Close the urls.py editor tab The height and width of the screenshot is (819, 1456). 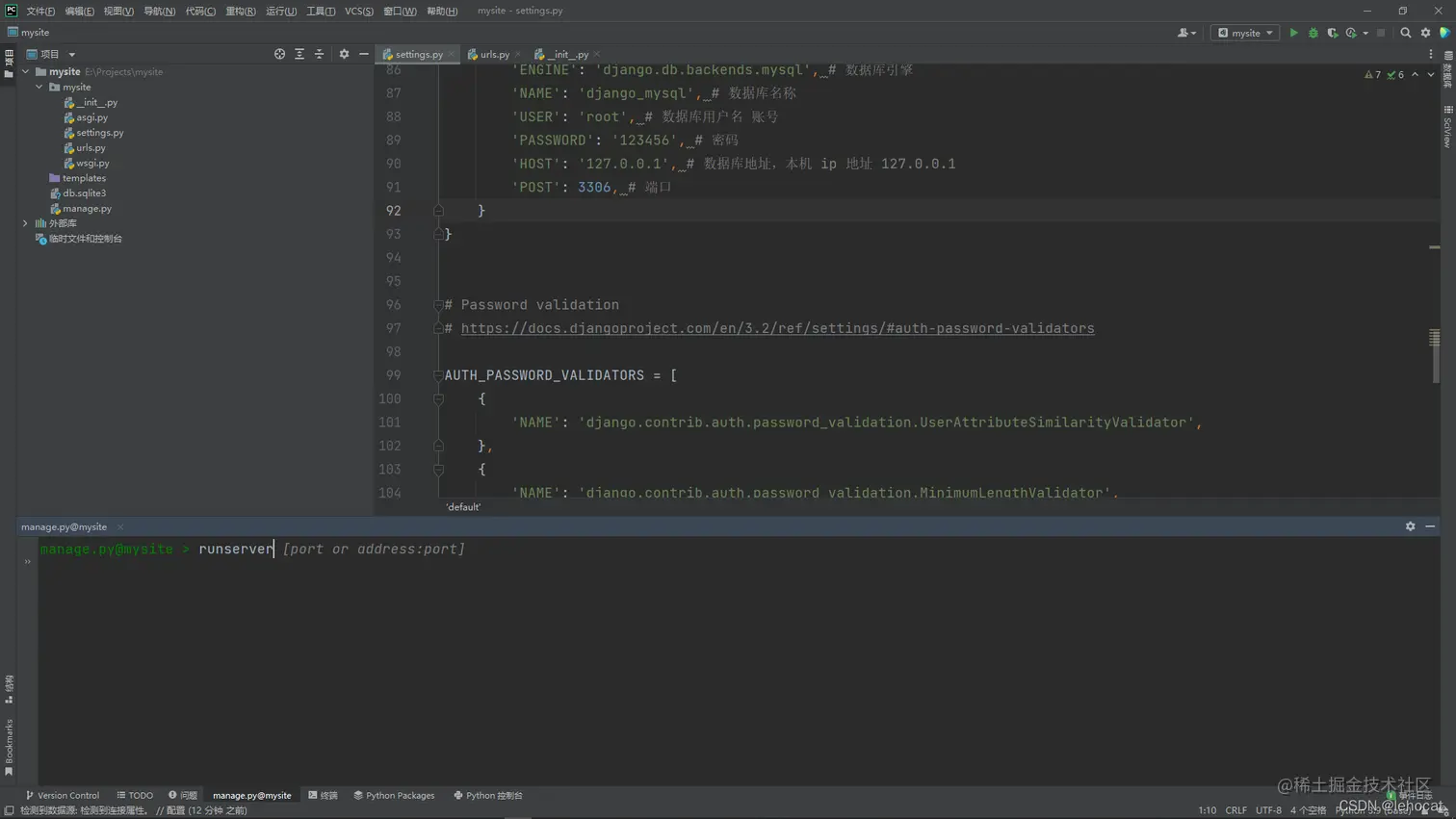pyautogui.click(x=518, y=55)
